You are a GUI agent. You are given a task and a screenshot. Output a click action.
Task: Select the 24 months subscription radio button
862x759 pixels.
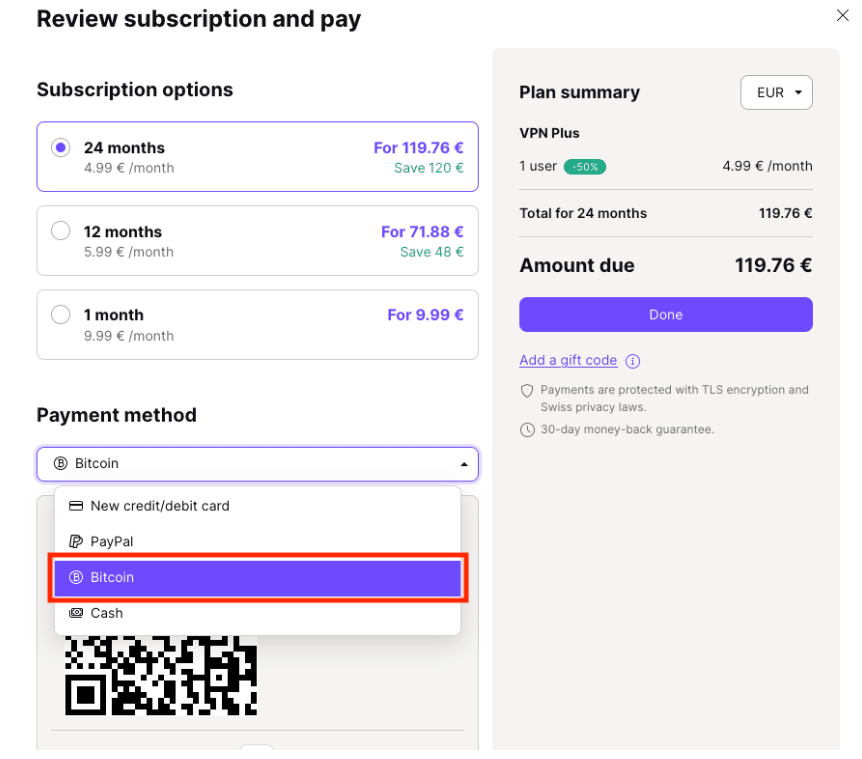pos(60,147)
